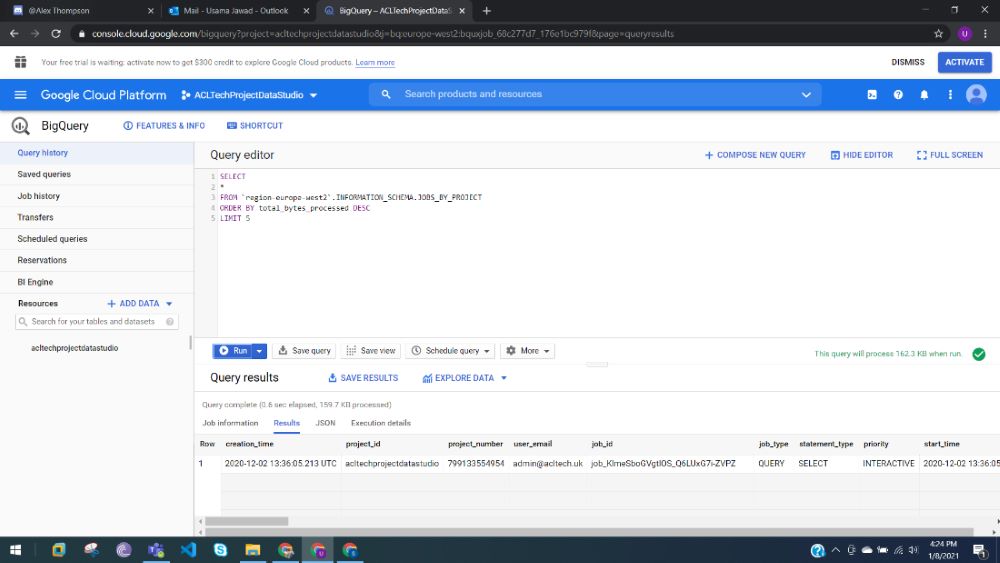Expand the search bar chevron dropdown
The height and width of the screenshot is (563, 1000).
click(x=806, y=95)
